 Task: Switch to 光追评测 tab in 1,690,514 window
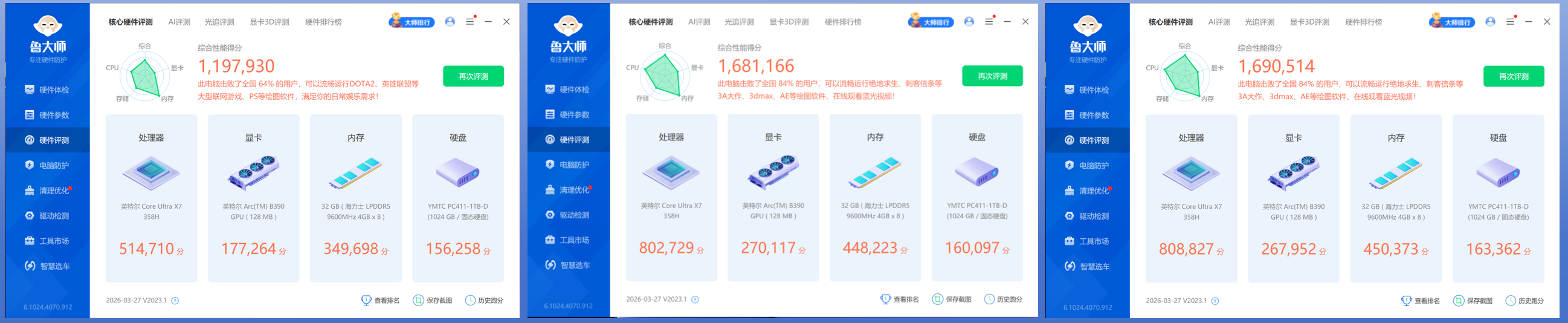(x=1259, y=22)
